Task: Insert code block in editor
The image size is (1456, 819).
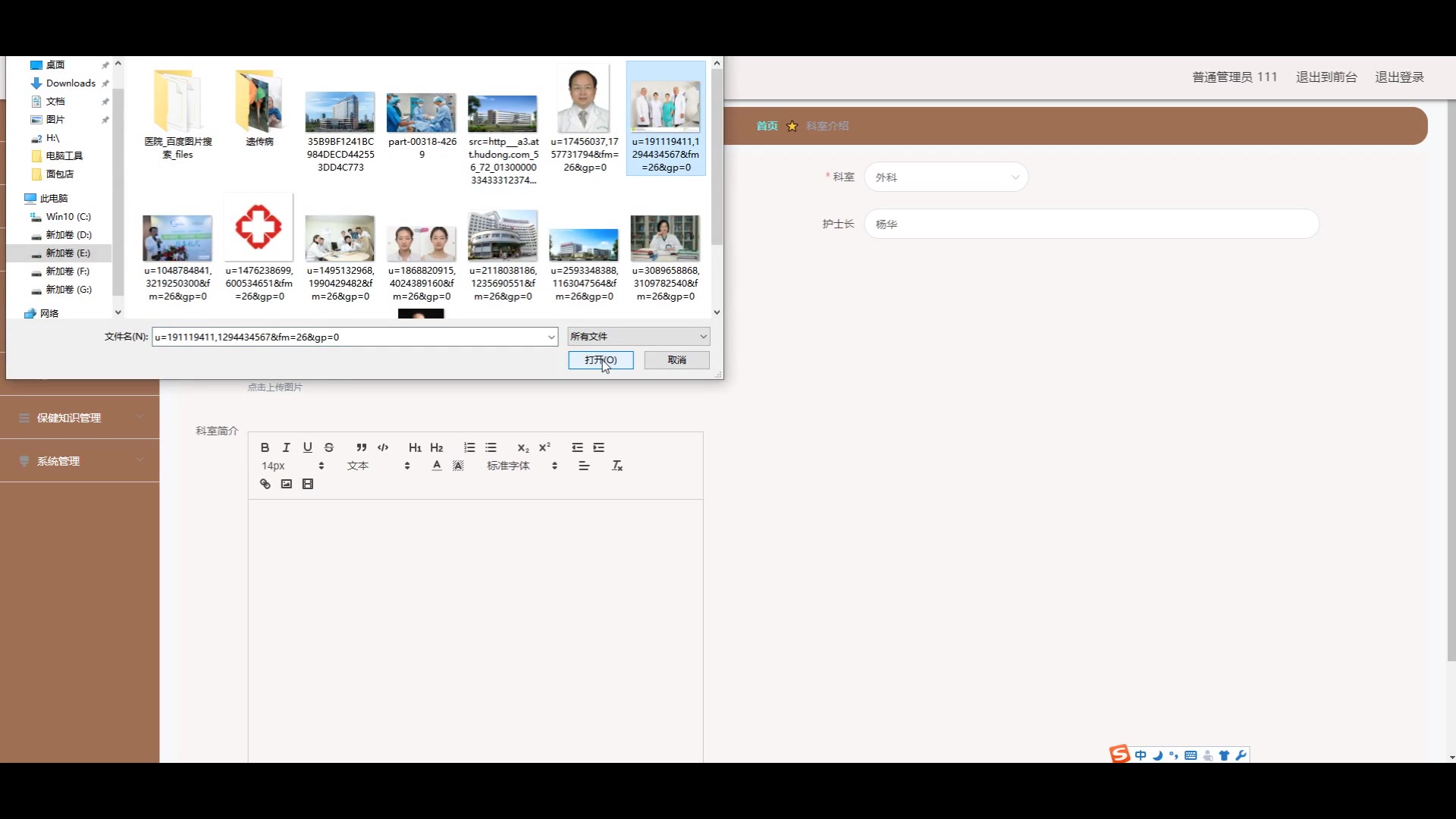Action: pyautogui.click(x=383, y=447)
